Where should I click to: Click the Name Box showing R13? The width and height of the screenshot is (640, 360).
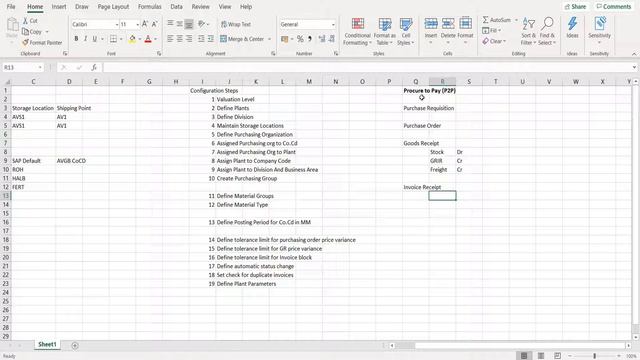click(22, 67)
